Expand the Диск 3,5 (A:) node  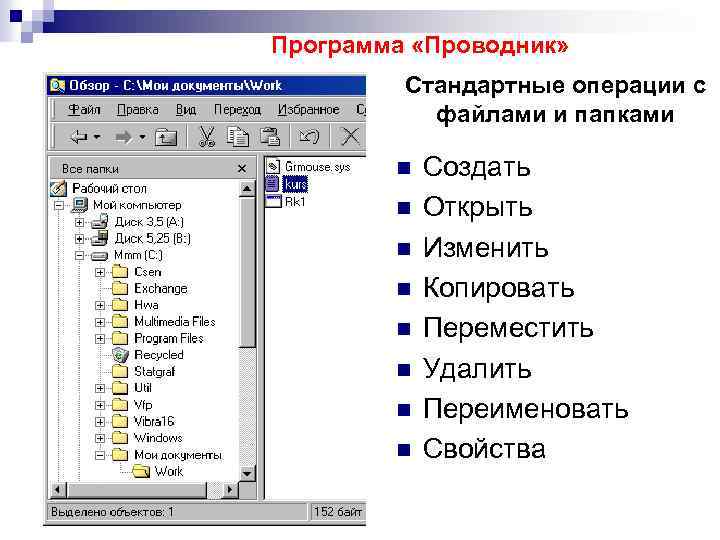click(79, 222)
